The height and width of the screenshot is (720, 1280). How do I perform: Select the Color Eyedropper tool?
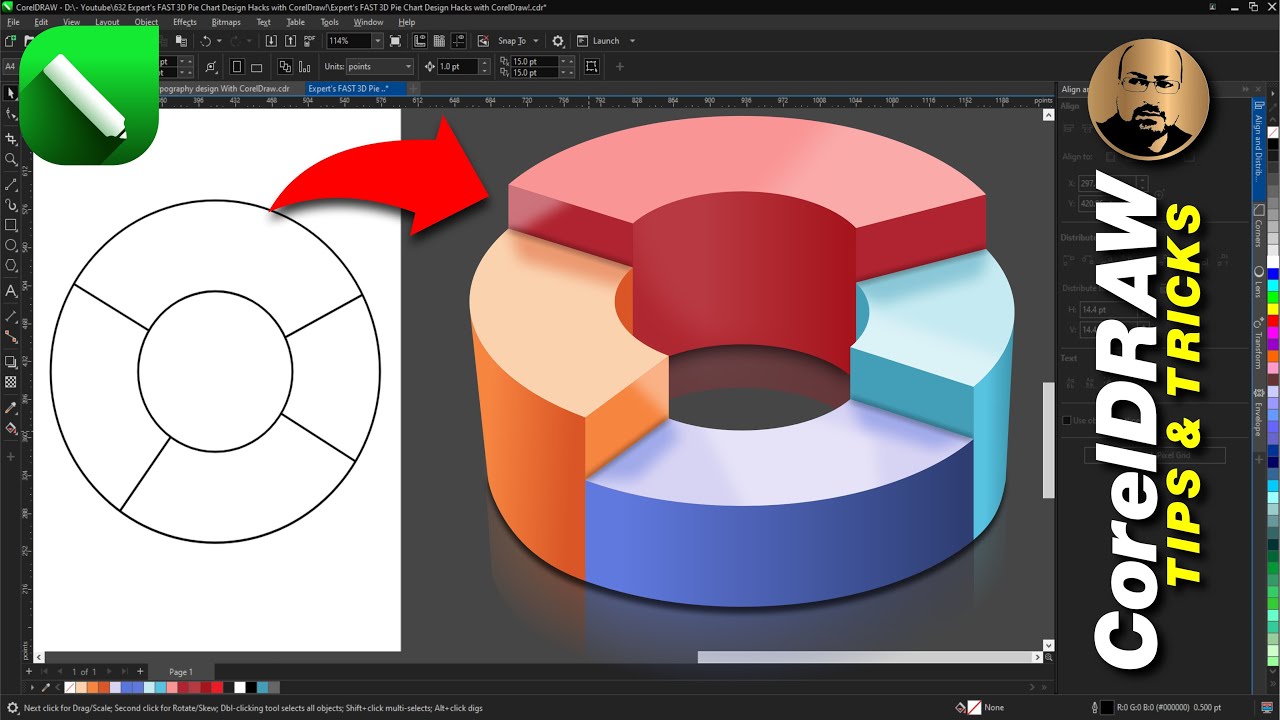(11, 407)
